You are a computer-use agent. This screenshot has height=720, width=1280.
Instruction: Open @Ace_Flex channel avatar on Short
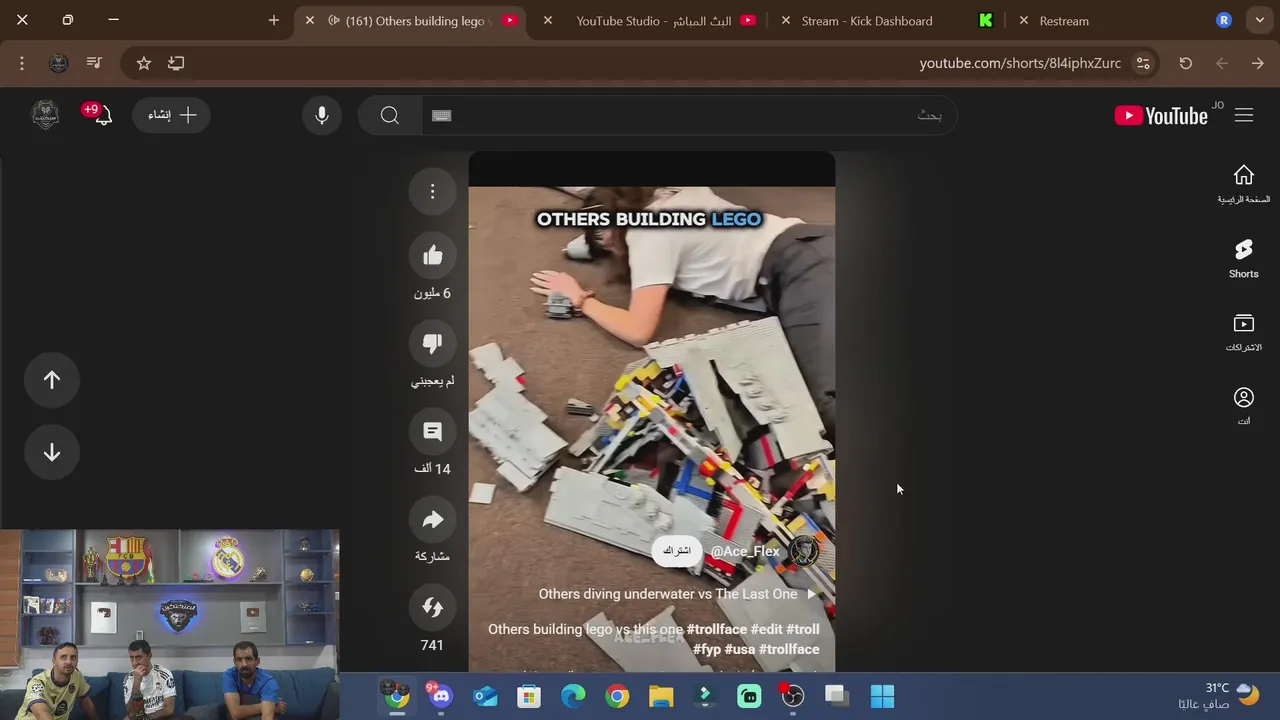pos(804,551)
